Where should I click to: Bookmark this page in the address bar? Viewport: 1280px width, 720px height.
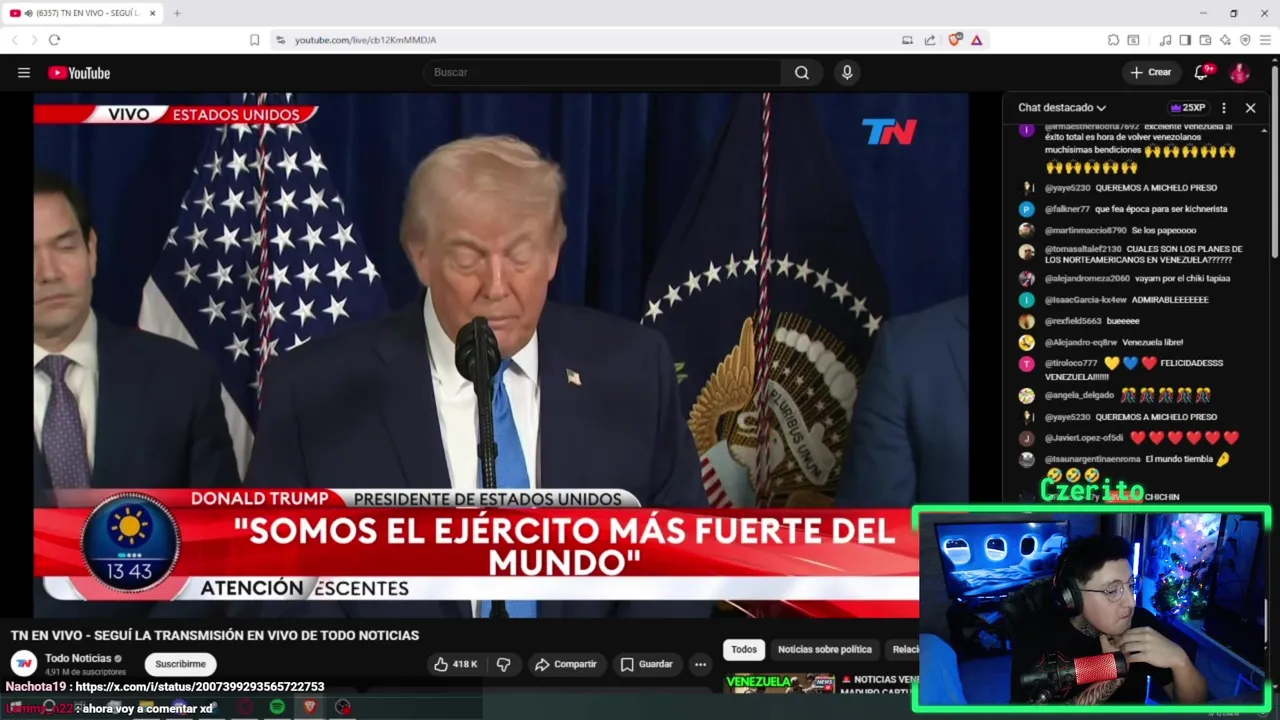pyautogui.click(x=254, y=40)
